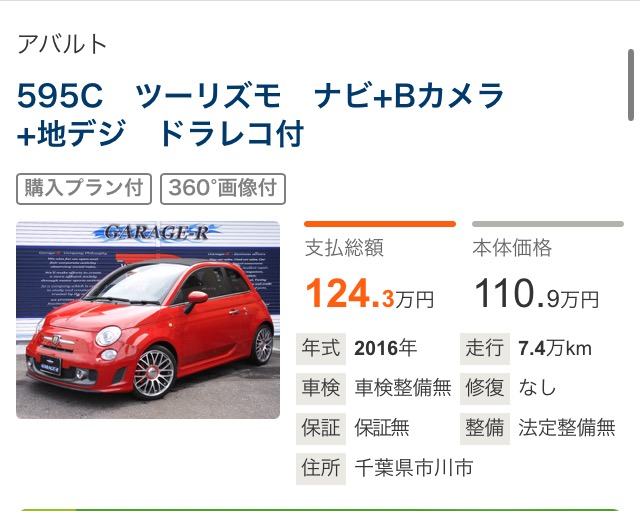Click the green bar at the bottom
The image size is (640, 511).
(x=320, y=509)
